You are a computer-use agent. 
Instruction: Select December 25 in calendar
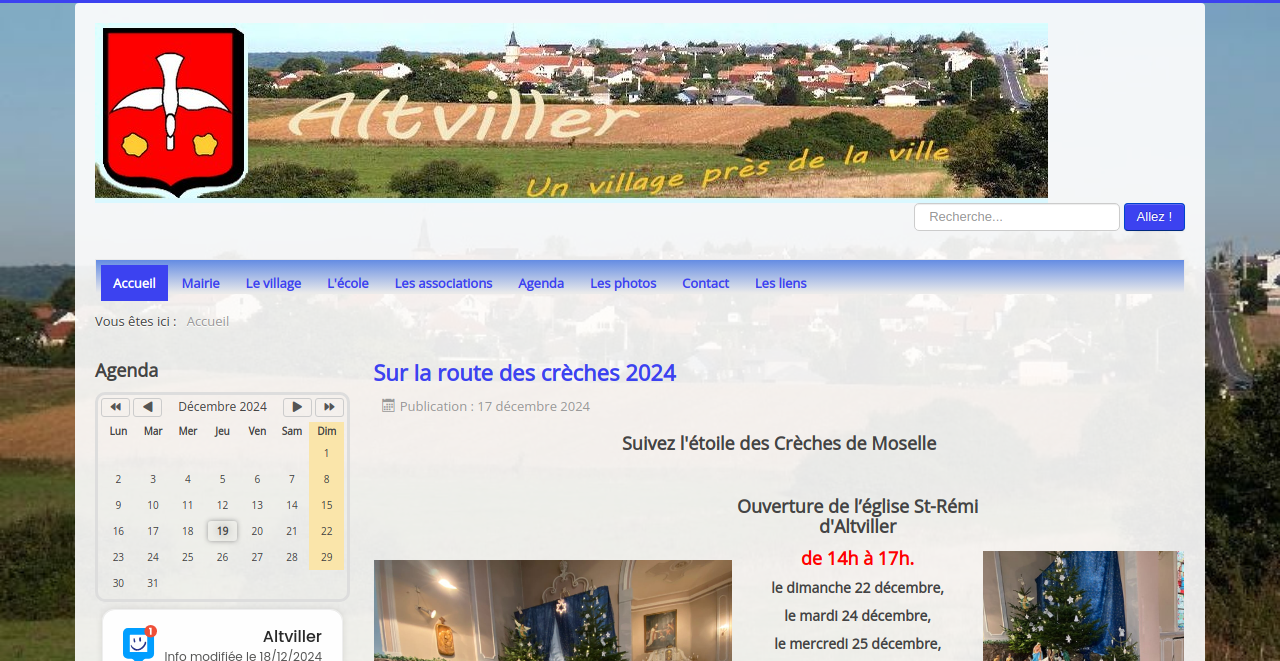[187, 557]
